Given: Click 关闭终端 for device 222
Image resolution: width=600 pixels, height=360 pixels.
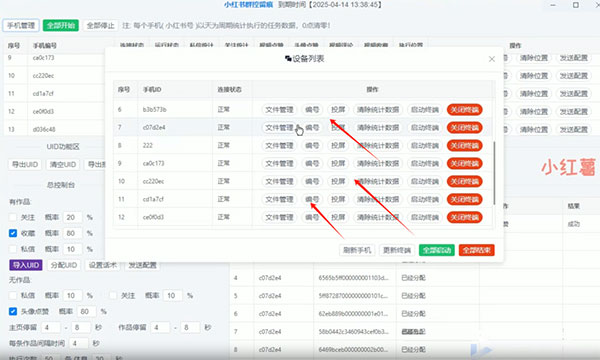Looking at the screenshot, I should point(465,146).
